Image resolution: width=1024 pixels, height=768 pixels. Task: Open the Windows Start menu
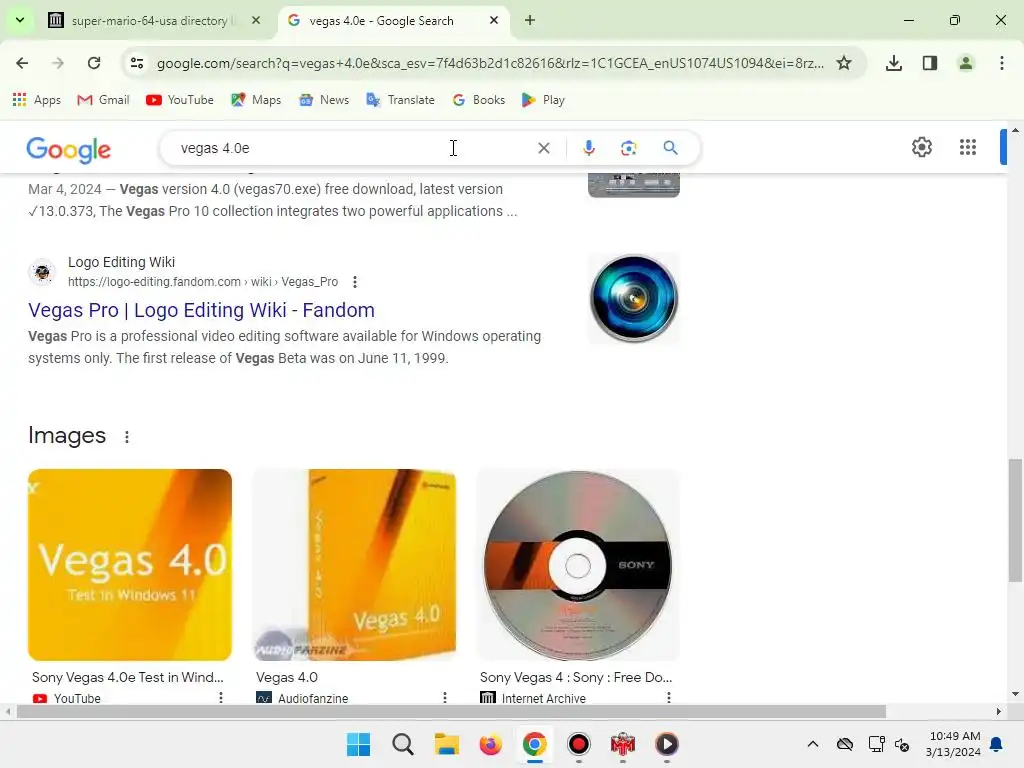pos(359,744)
